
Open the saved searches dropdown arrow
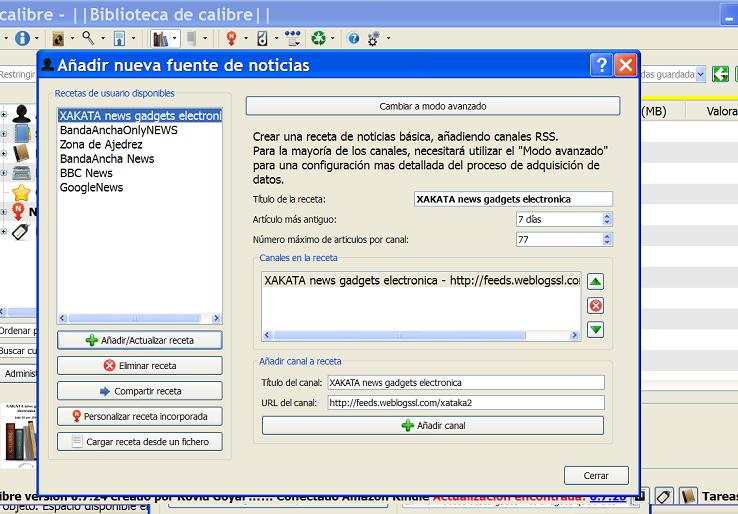(x=700, y=74)
